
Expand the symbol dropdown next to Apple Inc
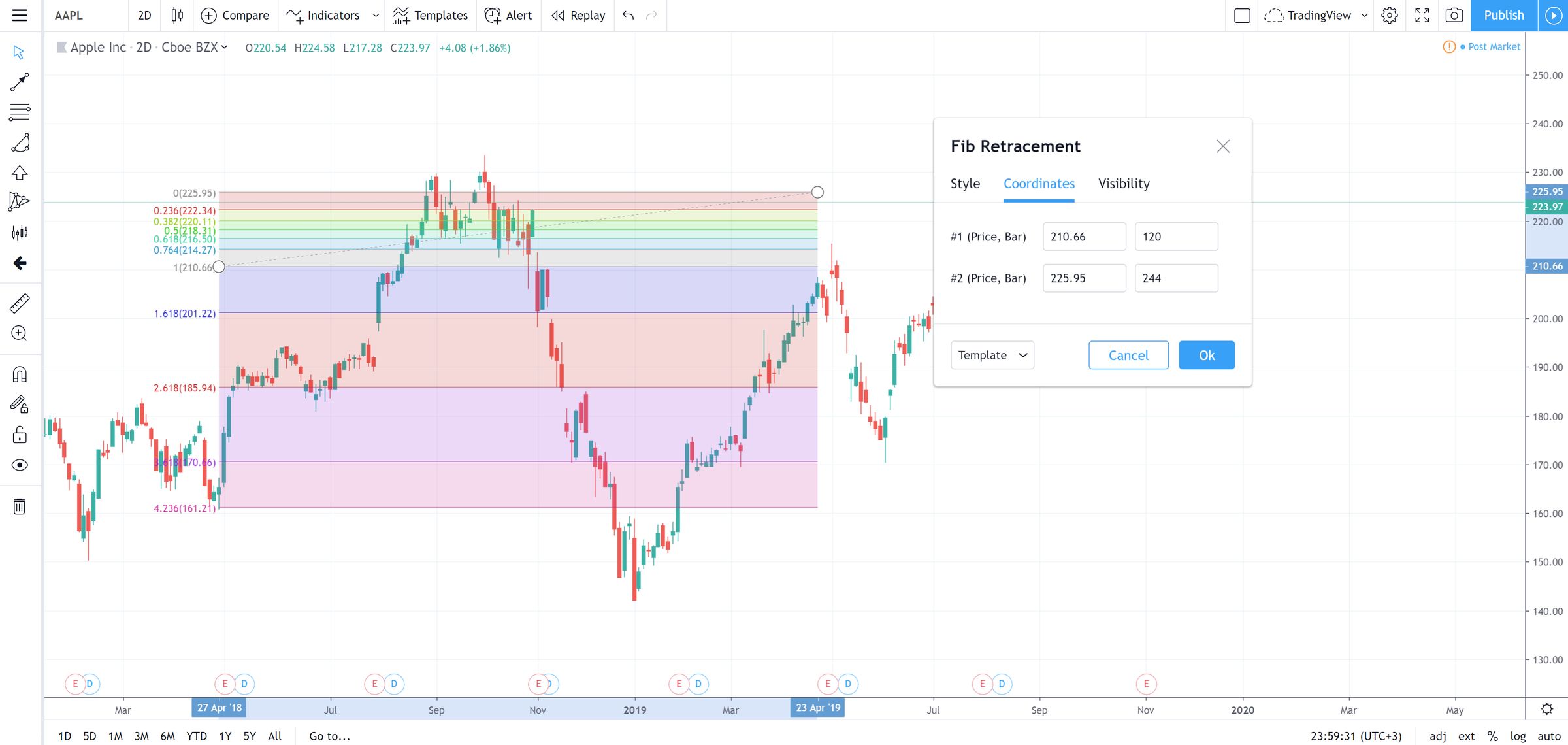pos(225,47)
